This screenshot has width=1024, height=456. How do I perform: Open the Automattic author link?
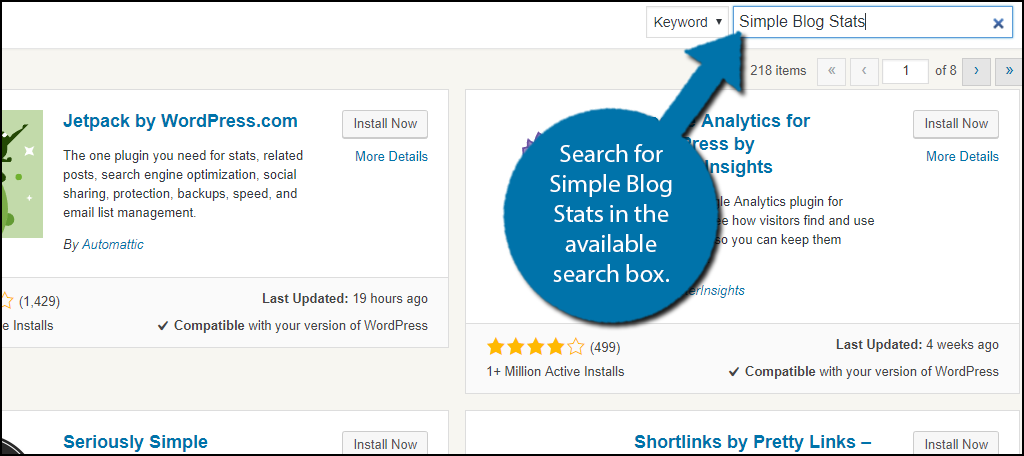(112, 244)
